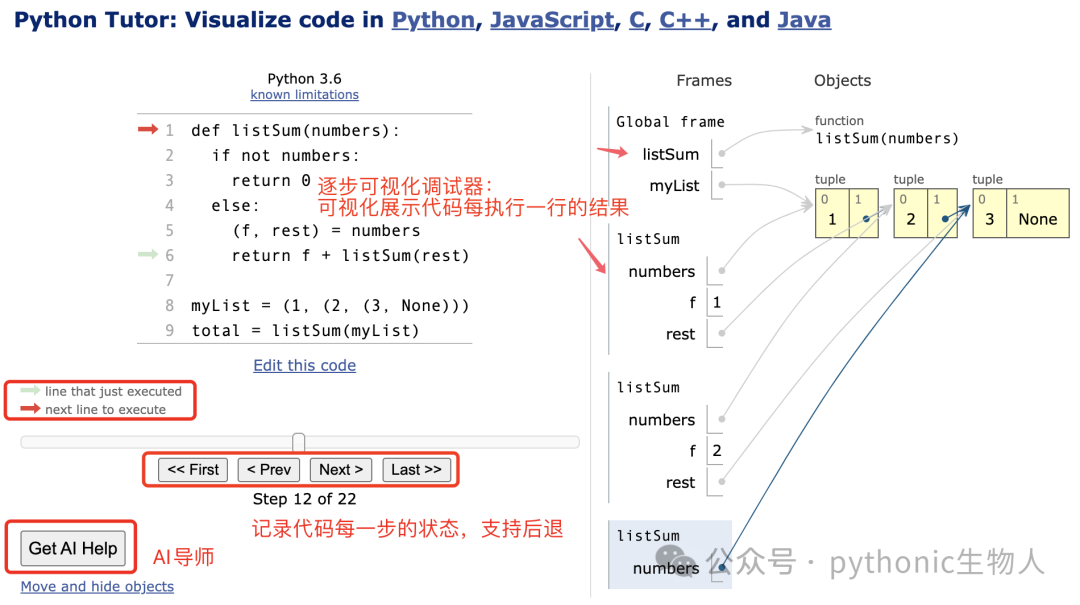Open the JavaScript link in the title
1080x605 pixels.
[x=552, y=20]
